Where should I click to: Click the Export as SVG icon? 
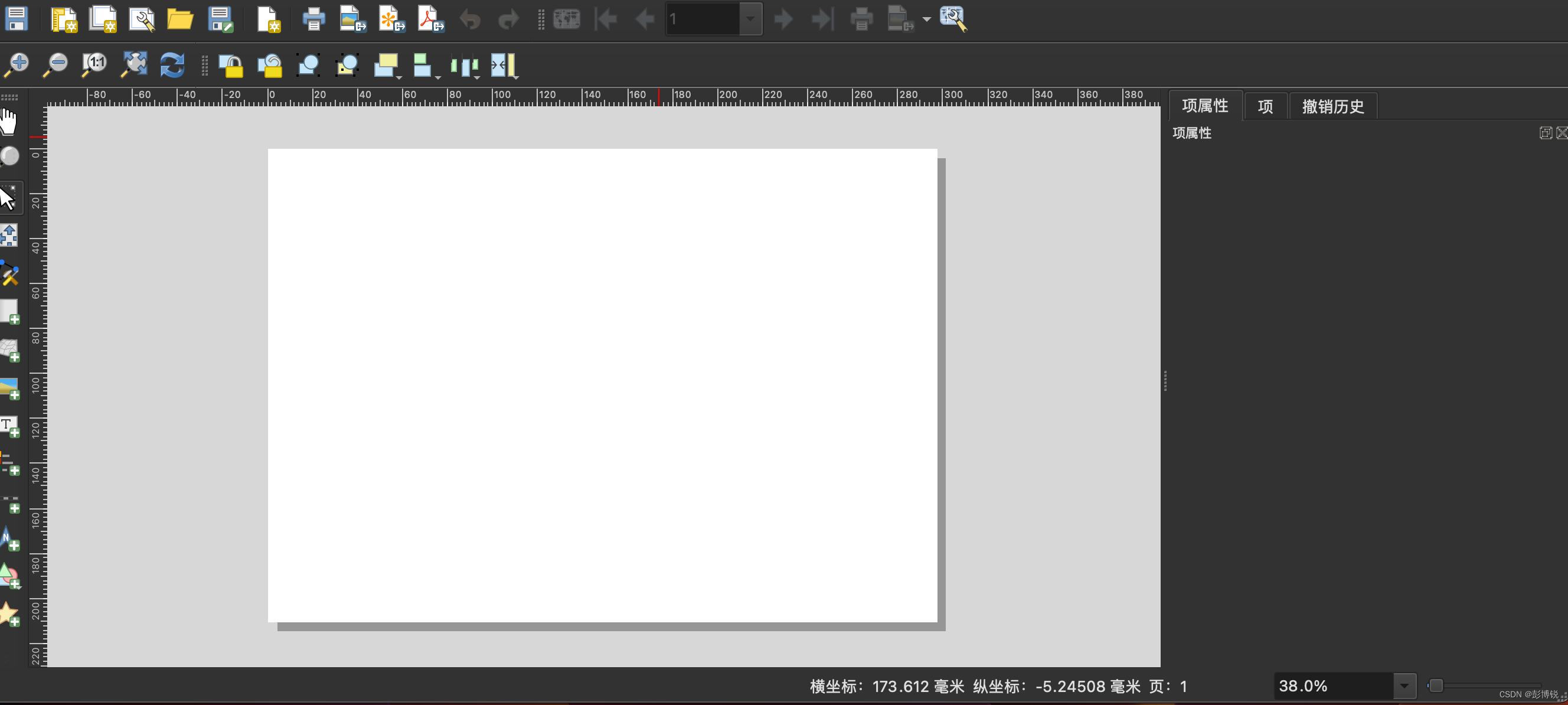[391, 18]
